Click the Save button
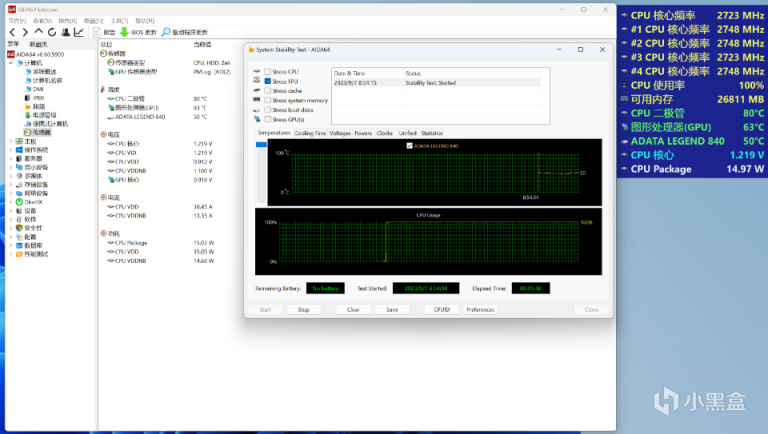This screenshot has width=768, height=434. (392, 310)
